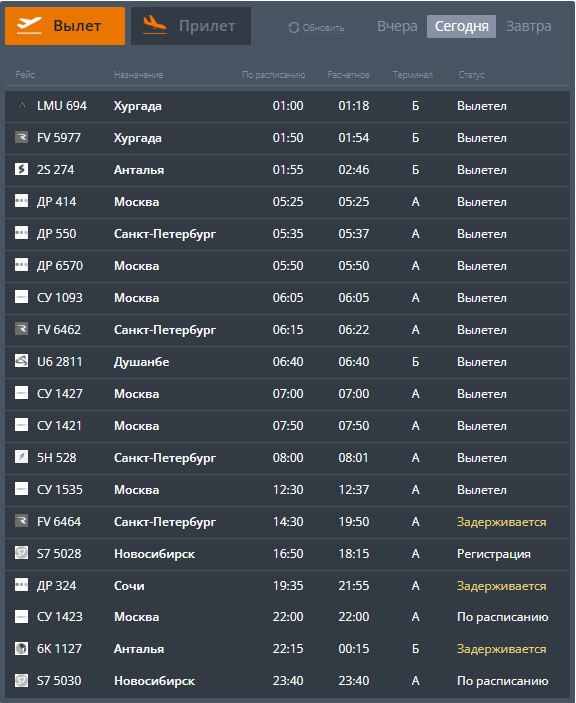Select the Вчера day filter
This screenshot has height=703, width=576.
397,26
